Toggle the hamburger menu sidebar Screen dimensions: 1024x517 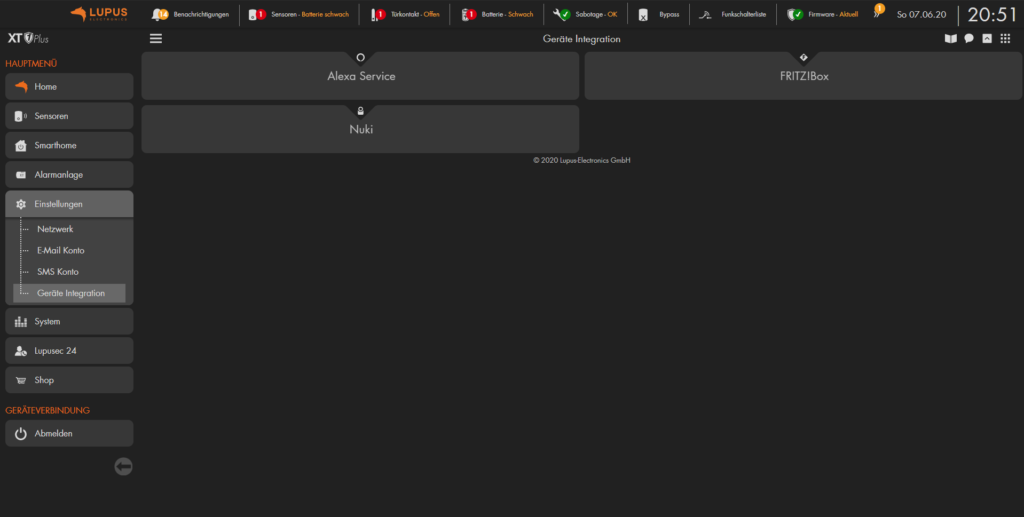(x=155, y=39)
